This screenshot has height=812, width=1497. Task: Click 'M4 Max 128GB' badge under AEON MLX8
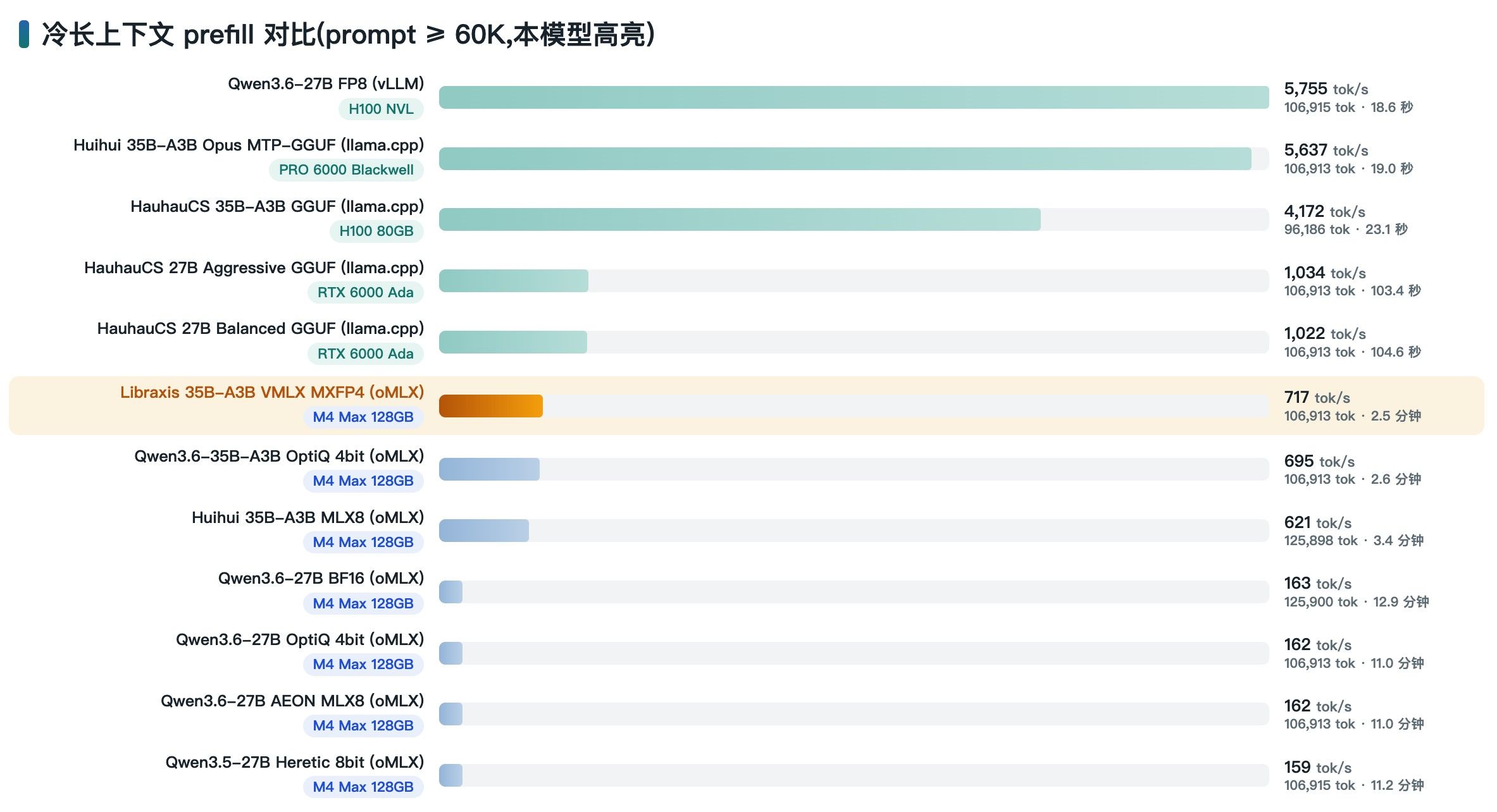tap(363, 725)
